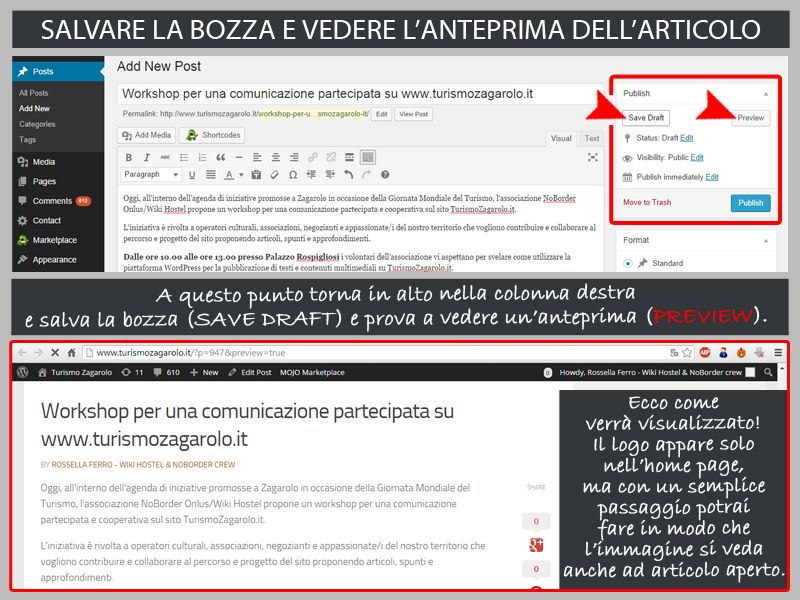Viewport: 800px width, 600px height.
Task: Click the admin bar search magnifier icon
Action: [x=768, y=372]
